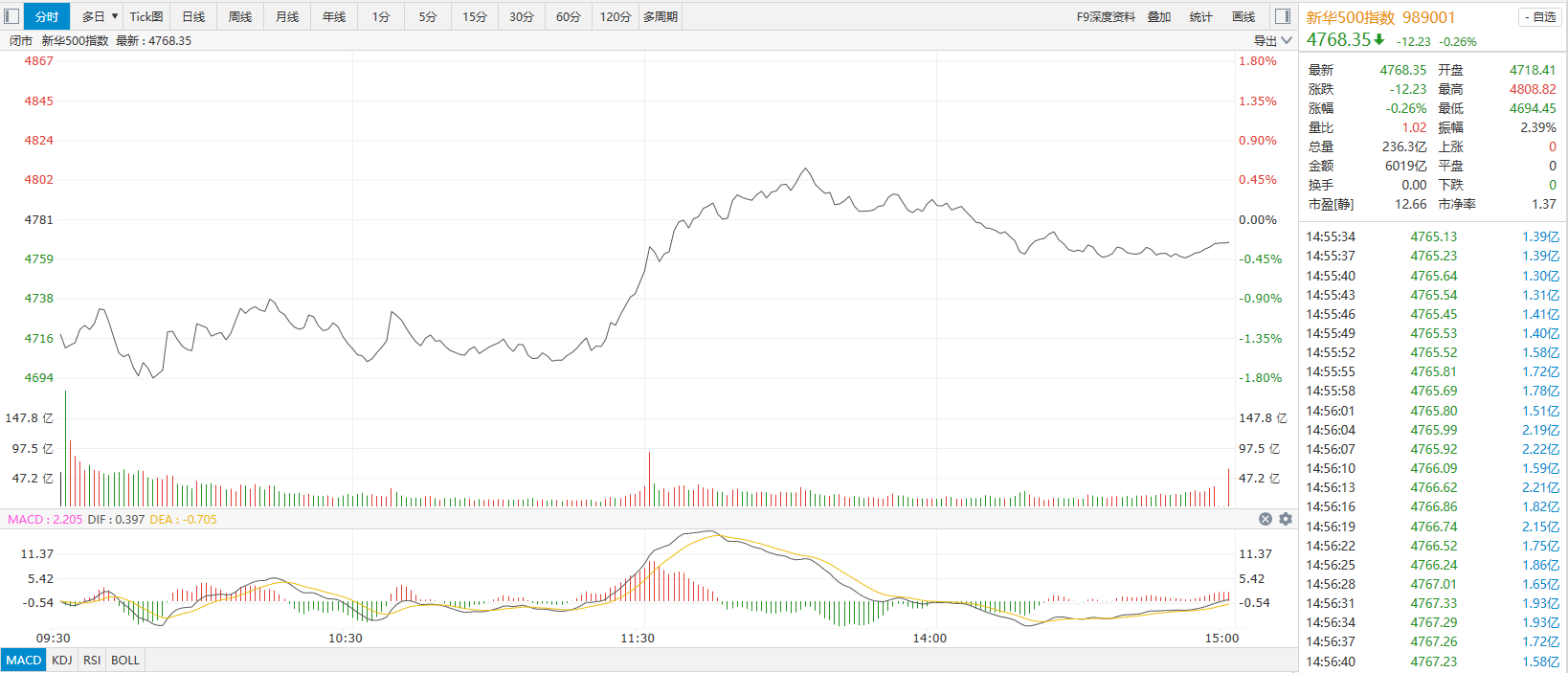Image resolution: width=1568 pixels, height=673 pixels.
Task: Show the BOLL indicator tab
Action: (x=125, y=660)
